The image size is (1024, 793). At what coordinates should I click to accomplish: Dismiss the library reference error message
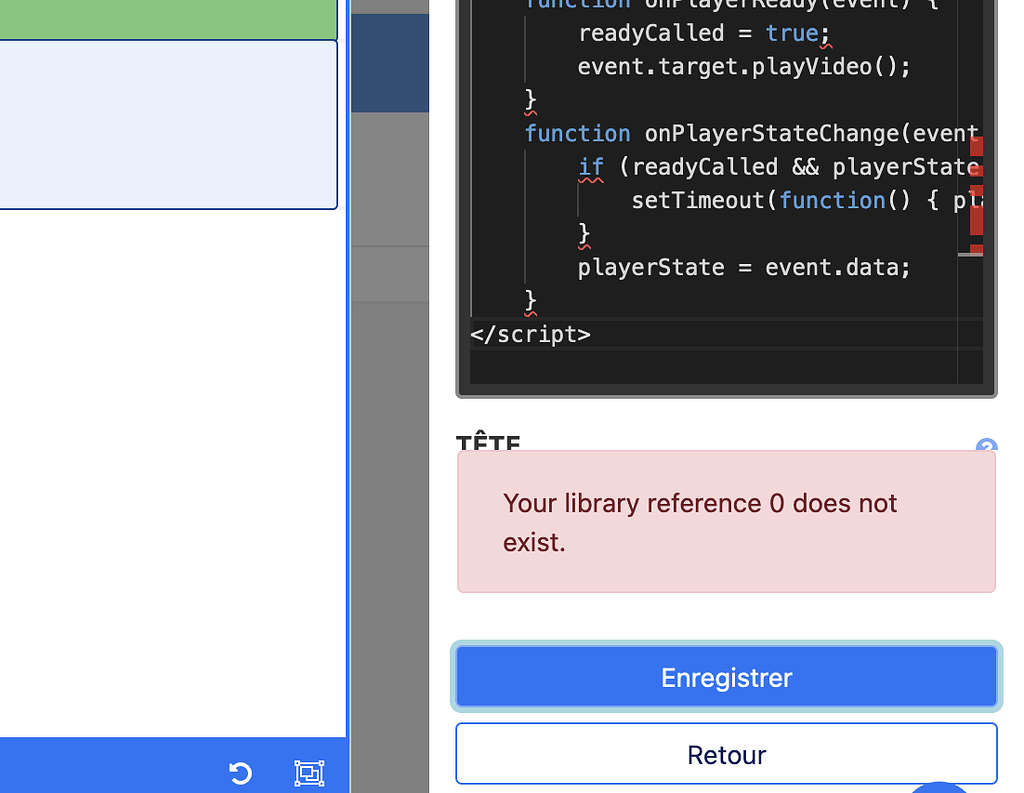(726, 521)
